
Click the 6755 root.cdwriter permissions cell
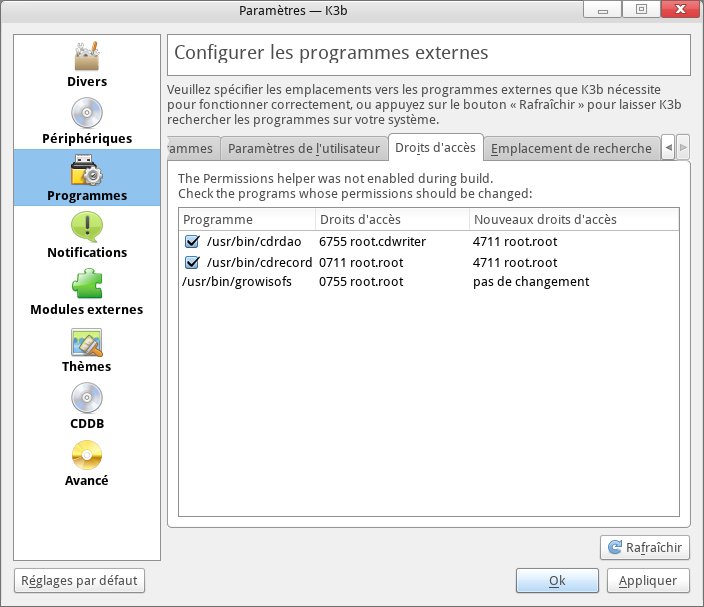click(x=372, y=242)
